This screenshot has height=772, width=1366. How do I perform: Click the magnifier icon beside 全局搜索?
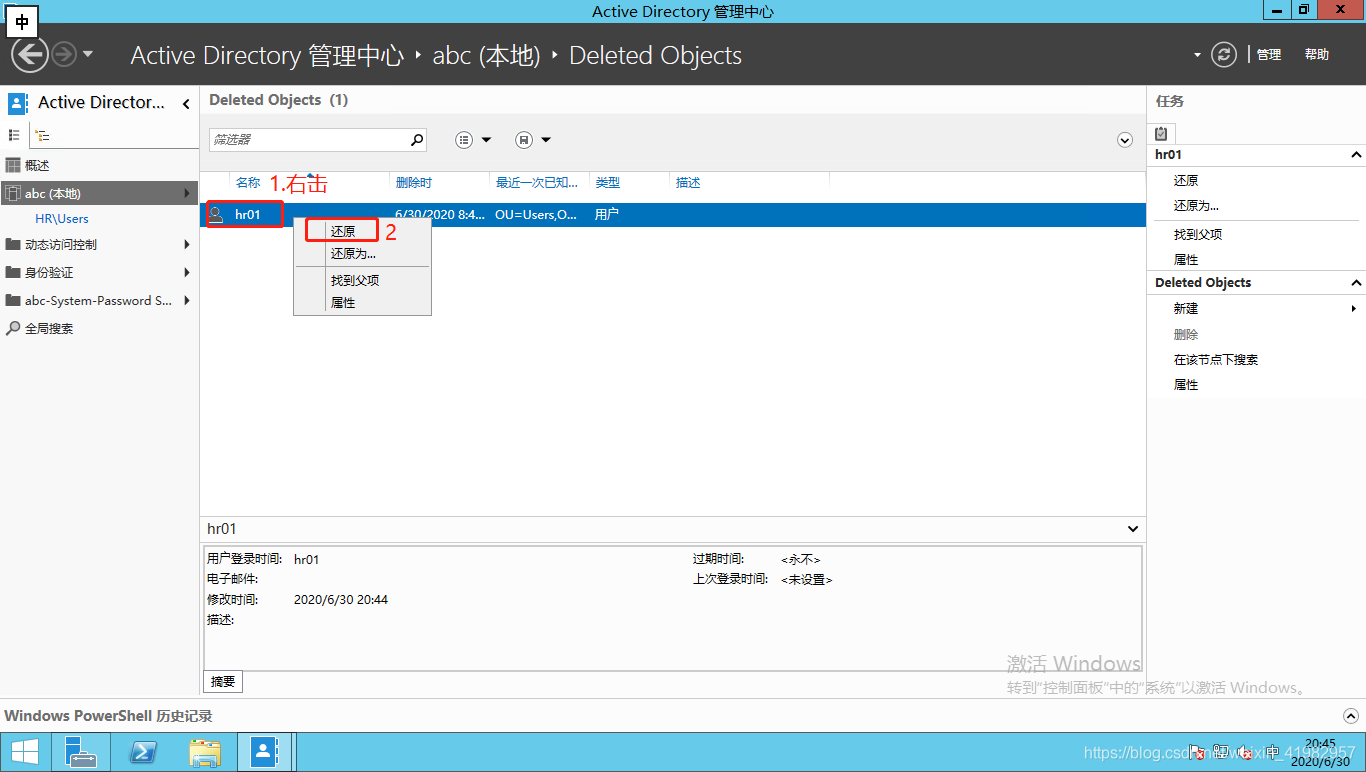(13, 328)
